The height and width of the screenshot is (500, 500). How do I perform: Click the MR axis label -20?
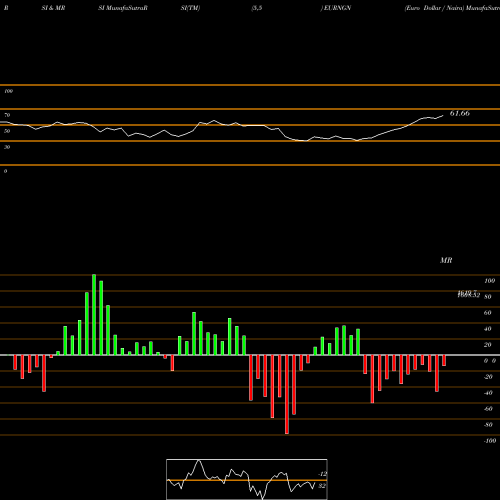[x=488, y=377]
